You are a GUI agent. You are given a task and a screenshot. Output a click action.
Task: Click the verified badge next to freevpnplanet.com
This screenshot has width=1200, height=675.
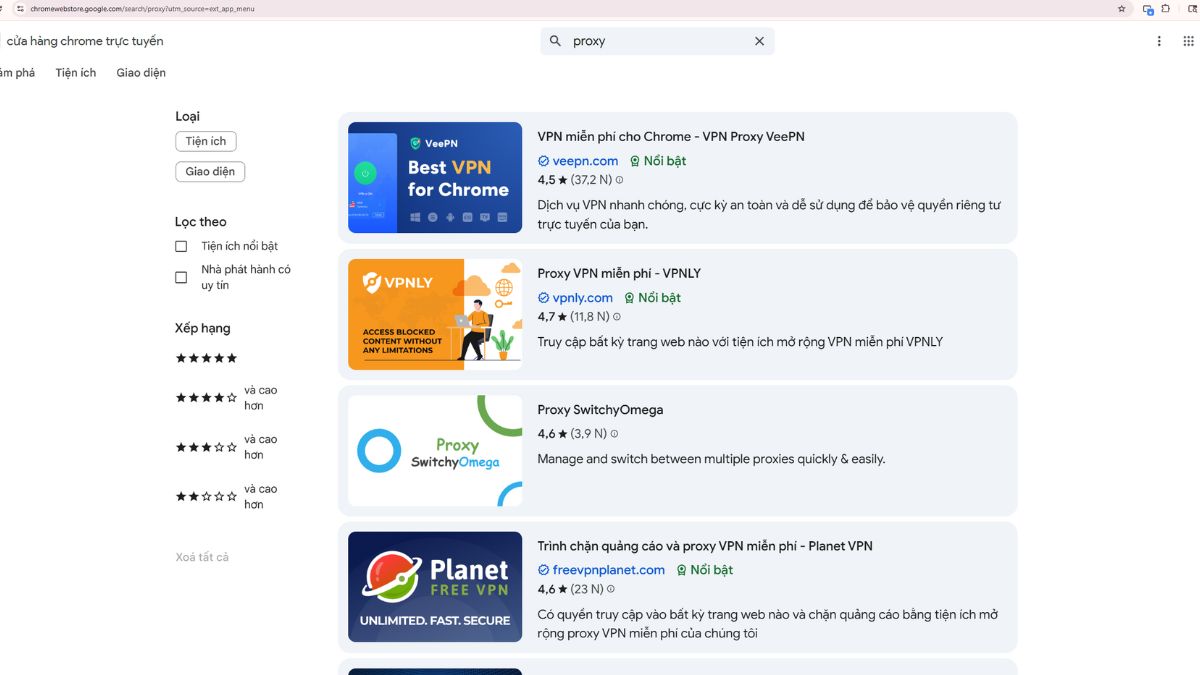tap(543, 570)
